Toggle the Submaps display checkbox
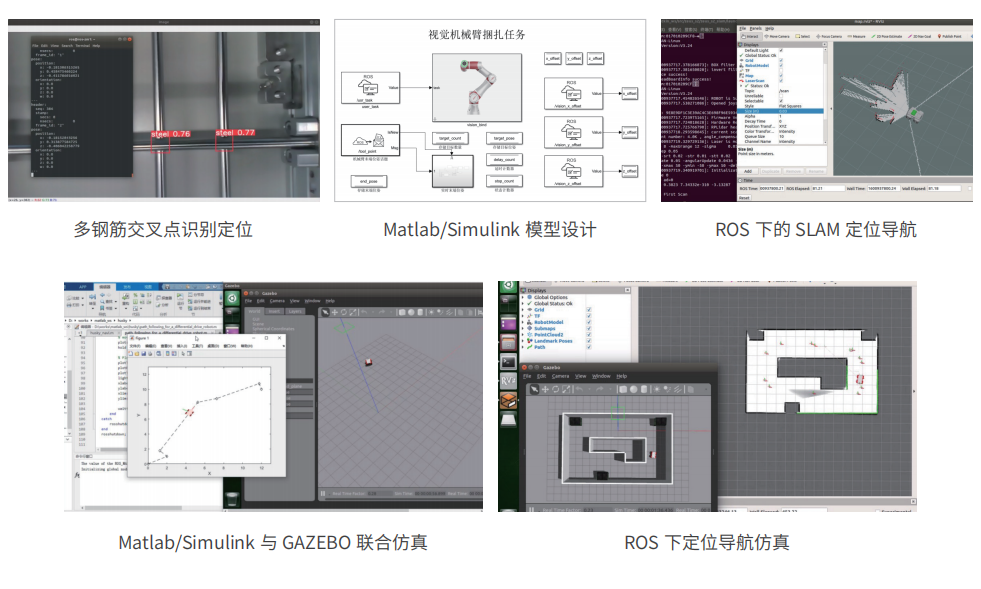 click(x=589, y=329)
